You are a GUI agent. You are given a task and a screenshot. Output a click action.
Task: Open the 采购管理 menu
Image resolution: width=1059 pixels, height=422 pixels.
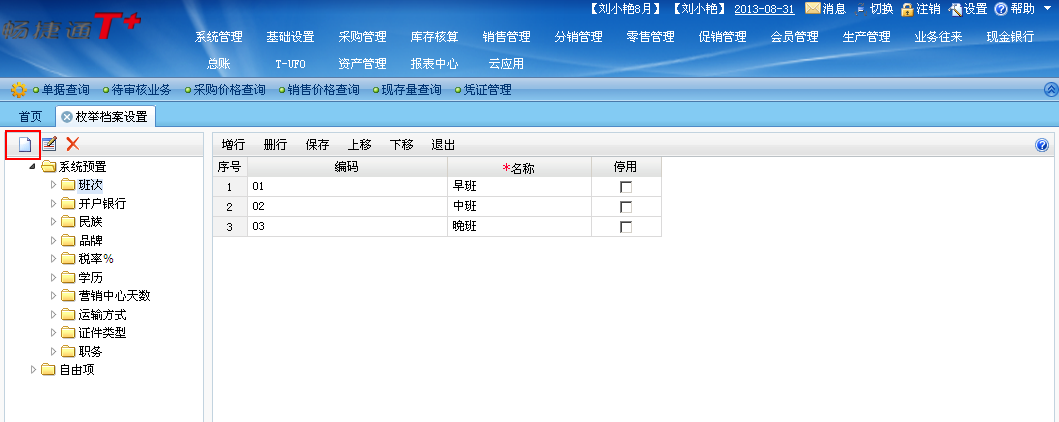click(362, 37)
